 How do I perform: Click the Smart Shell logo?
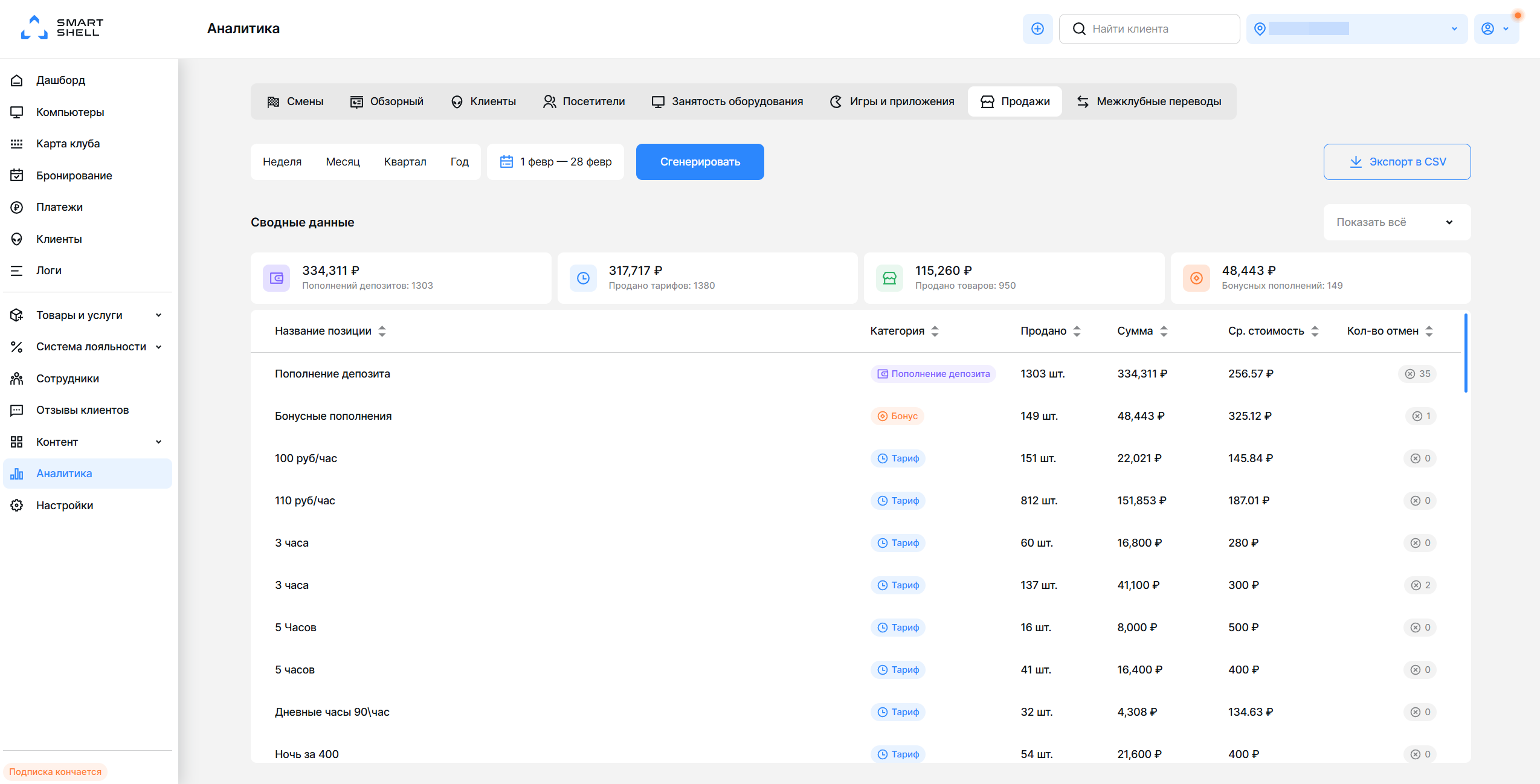[62, 28]
